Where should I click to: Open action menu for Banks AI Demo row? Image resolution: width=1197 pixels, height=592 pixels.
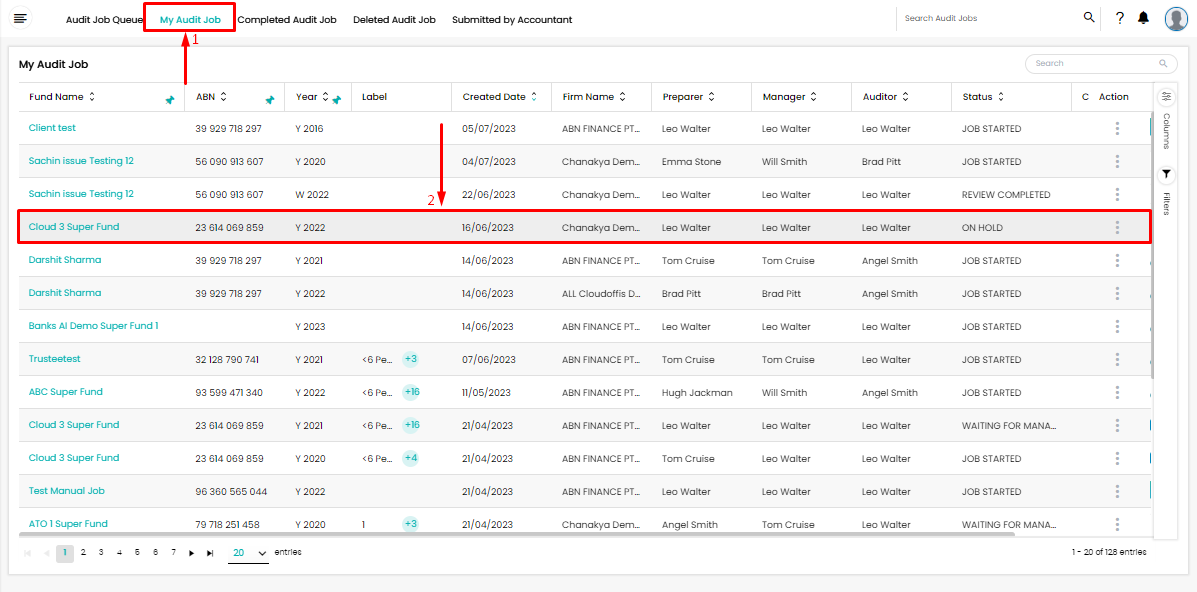[1117, 326]
